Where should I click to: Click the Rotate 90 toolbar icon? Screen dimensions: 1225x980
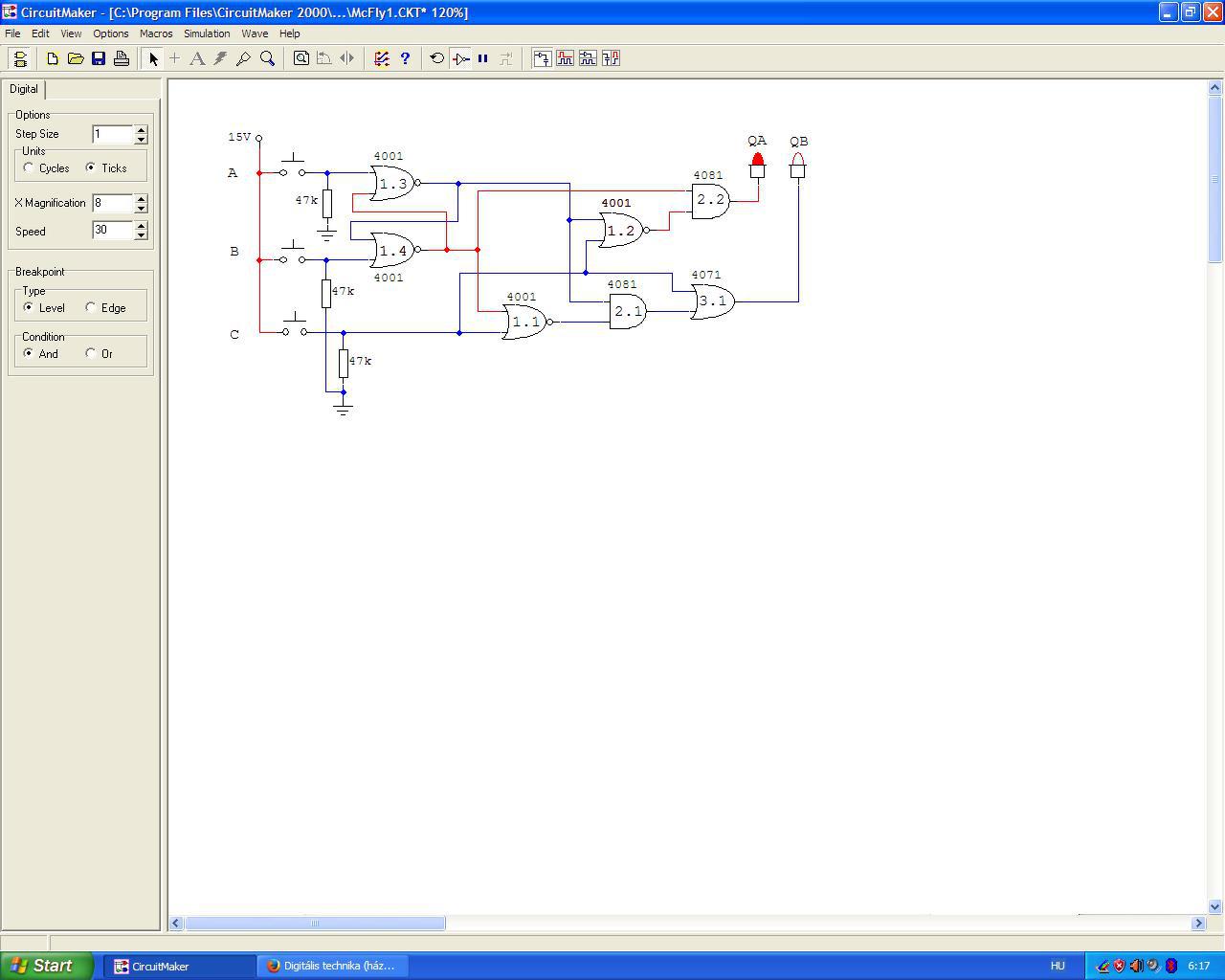click(323, 58)
